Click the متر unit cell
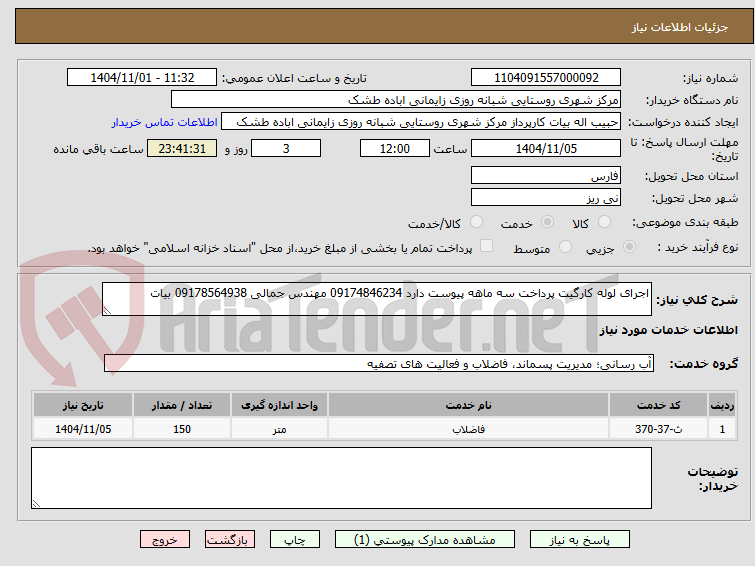Image resolution: width=755 pixels, height=566 pixels. coord(279,429)
